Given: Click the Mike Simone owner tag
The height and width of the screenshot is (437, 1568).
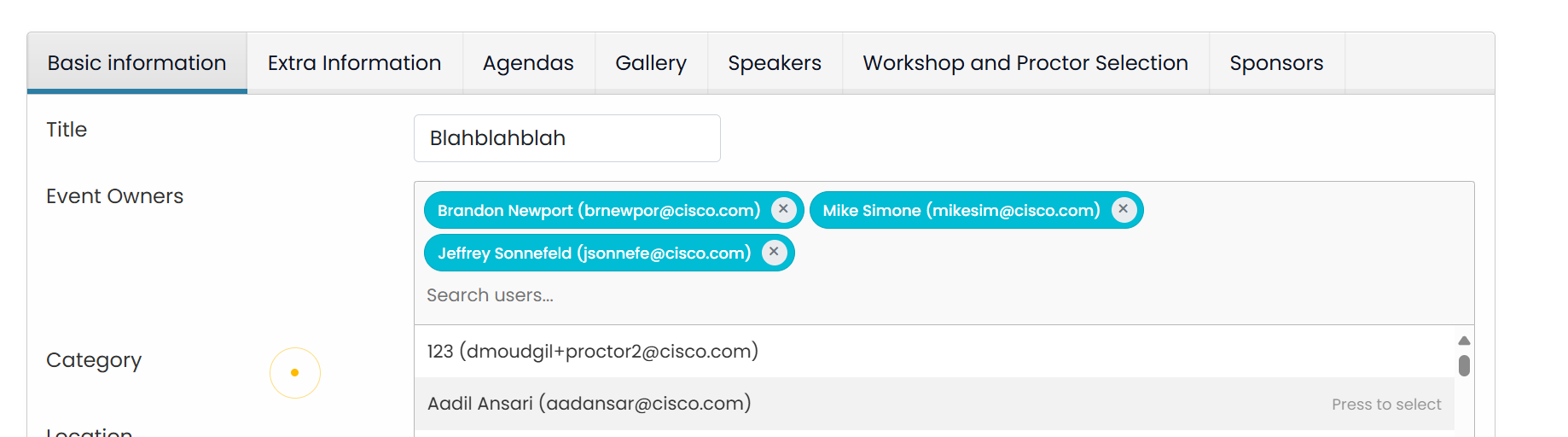Looking at the screenshot, I should (x=961, y=211).
